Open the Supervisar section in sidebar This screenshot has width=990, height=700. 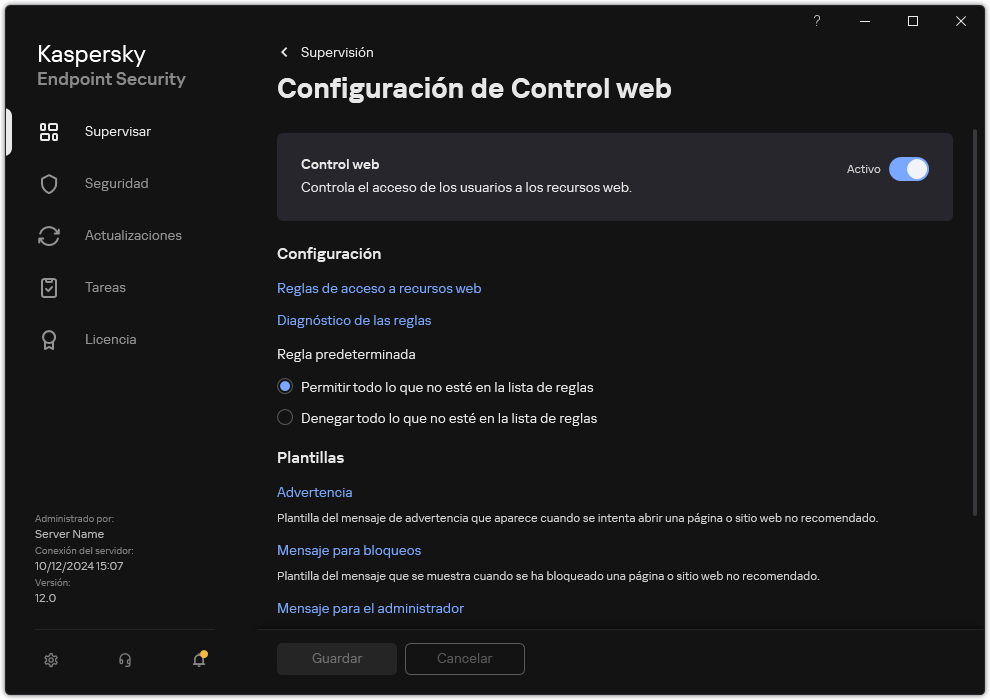pos(117,131)
